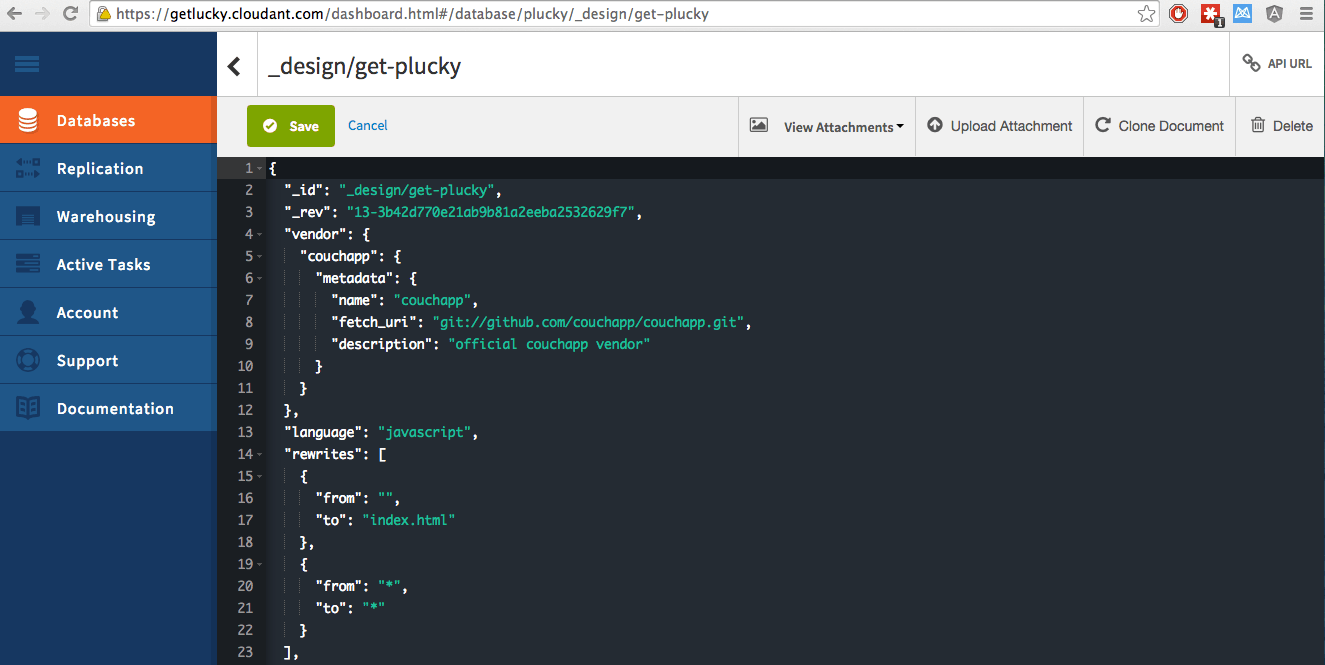Open the Support icon in the sidebar
Viewport: 1325px width, 665px height.
tap(26, 359)
